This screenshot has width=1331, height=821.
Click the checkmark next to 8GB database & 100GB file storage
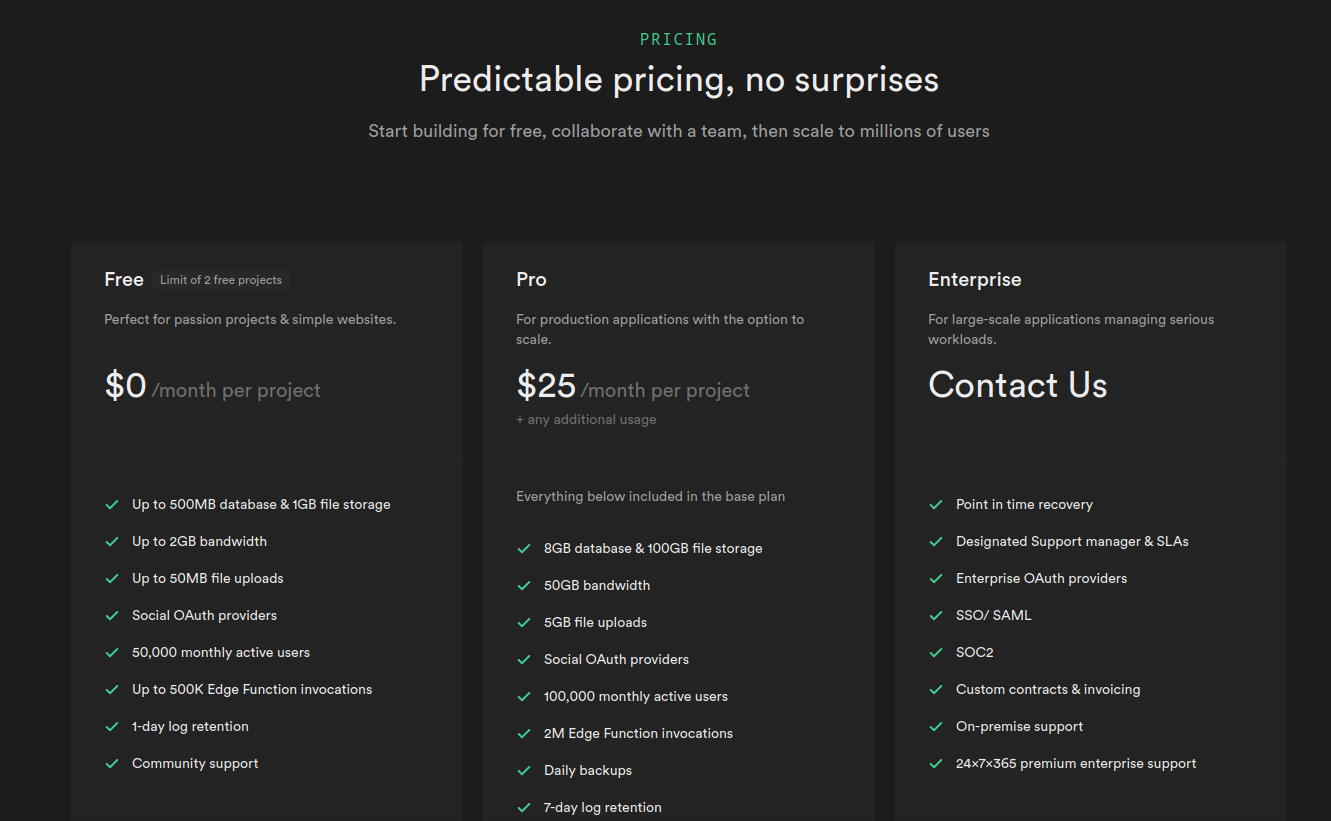pos(524,548)
